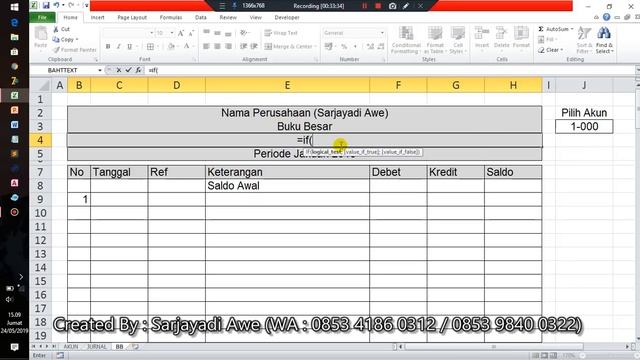Click Decrease Font Size icon

click(191, 33)
